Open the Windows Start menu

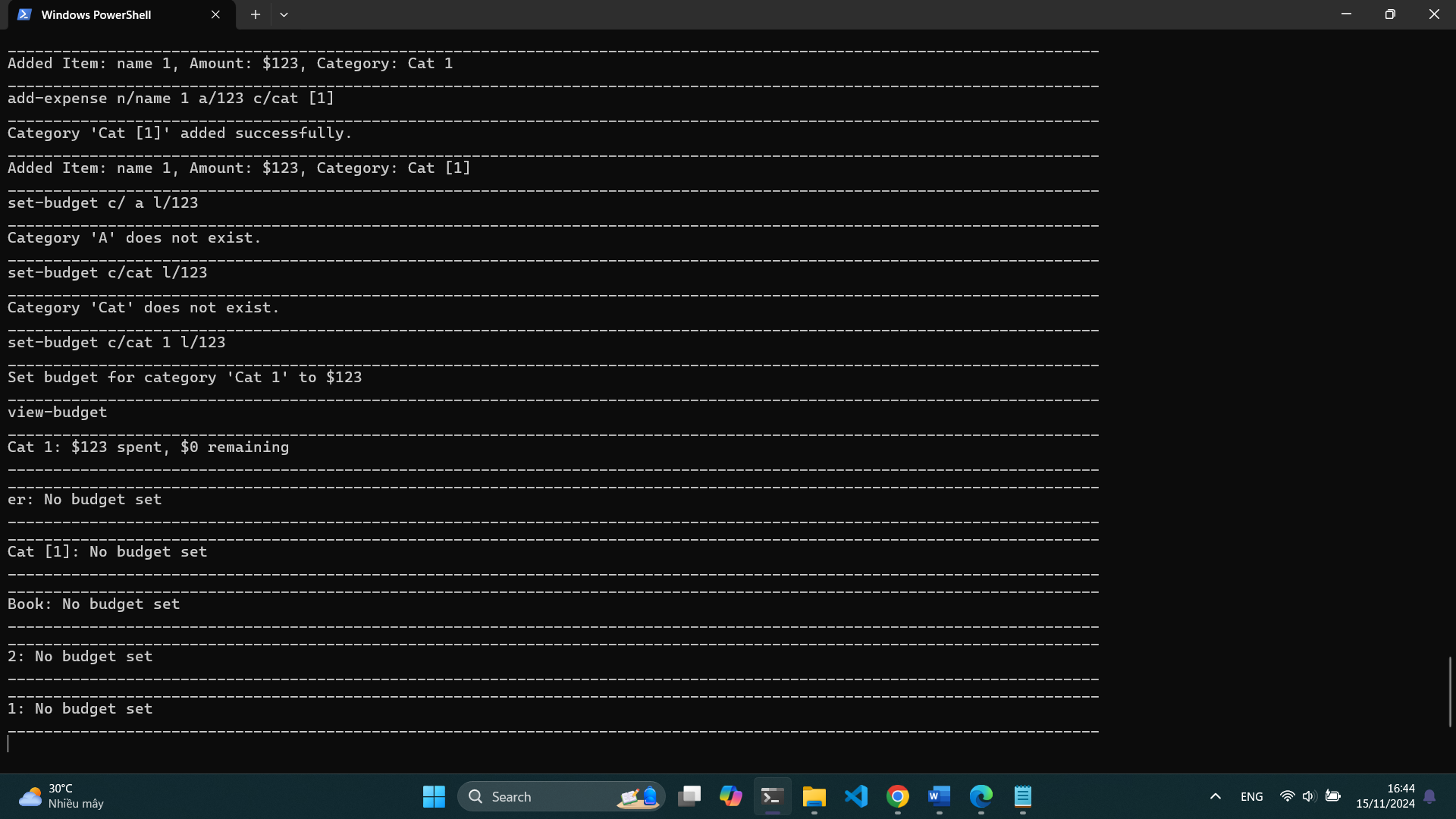434,796
